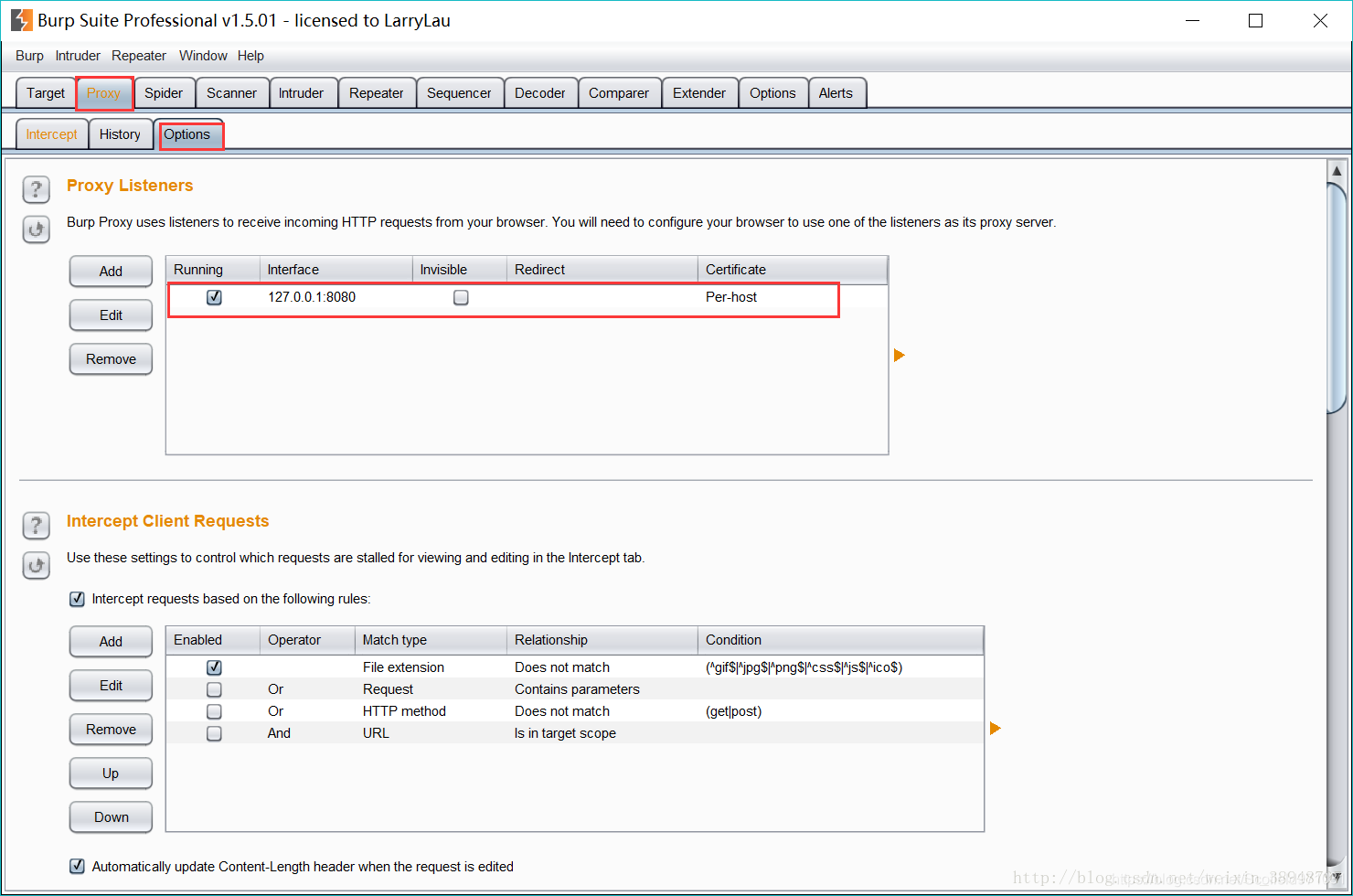Viewport: 1353px width, 896px height.
Task: Open help for Proxy Listeners section
Action: (x=36, y=190)
